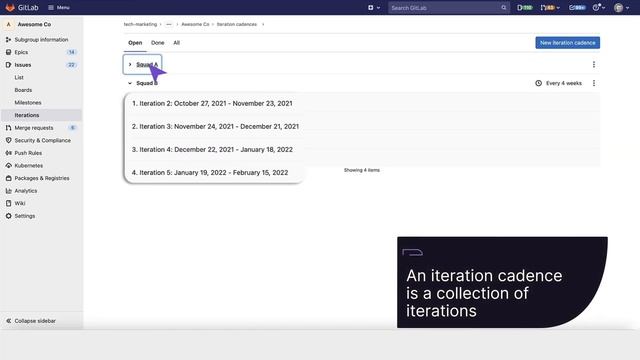Open Security & Compliance in the sidebar
Viewport: 640px width, 360px height.
pos(42,140)
